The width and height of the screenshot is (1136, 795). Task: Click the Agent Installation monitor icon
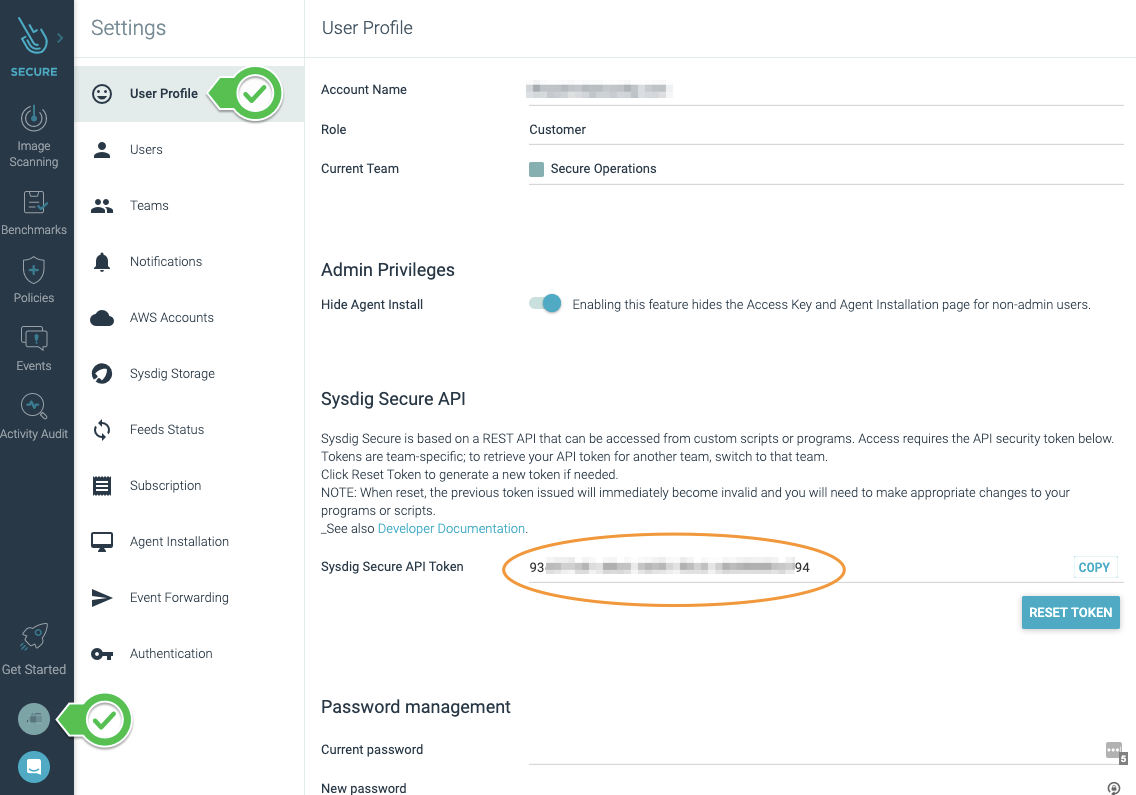tap(102, 541)
